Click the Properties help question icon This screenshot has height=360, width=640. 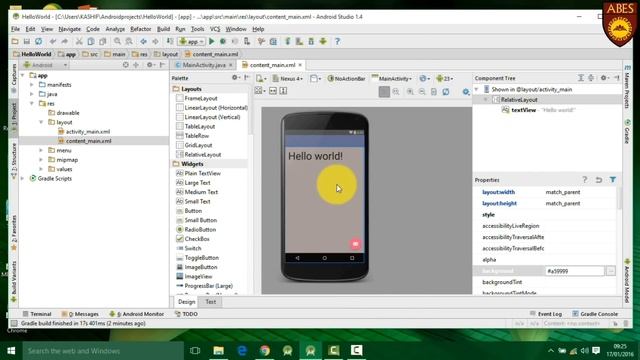(584, 180)
